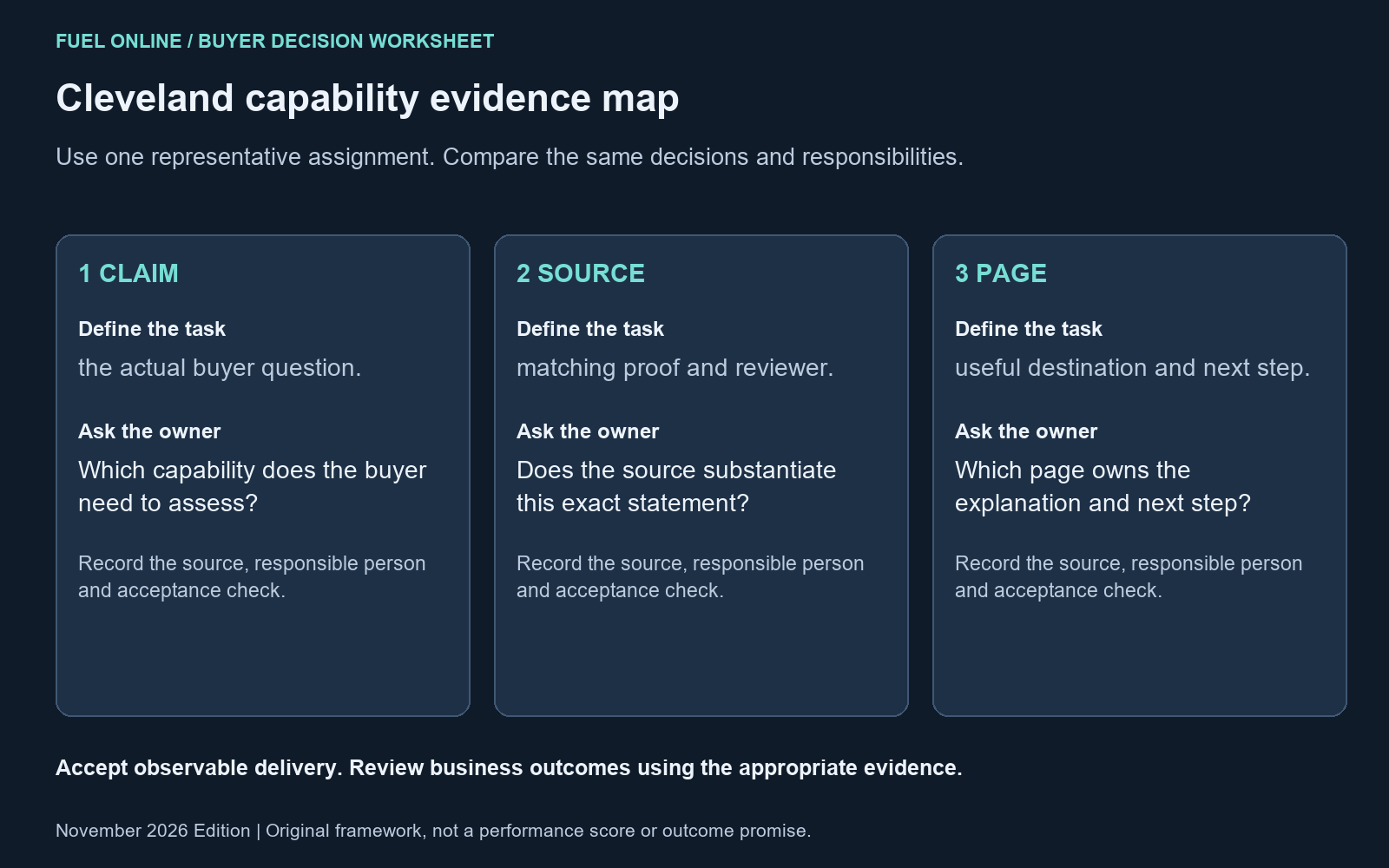Click the '1 CLAIM' card heading
The height and width of the screenshot is (868, 1389).
click(128, 273)
